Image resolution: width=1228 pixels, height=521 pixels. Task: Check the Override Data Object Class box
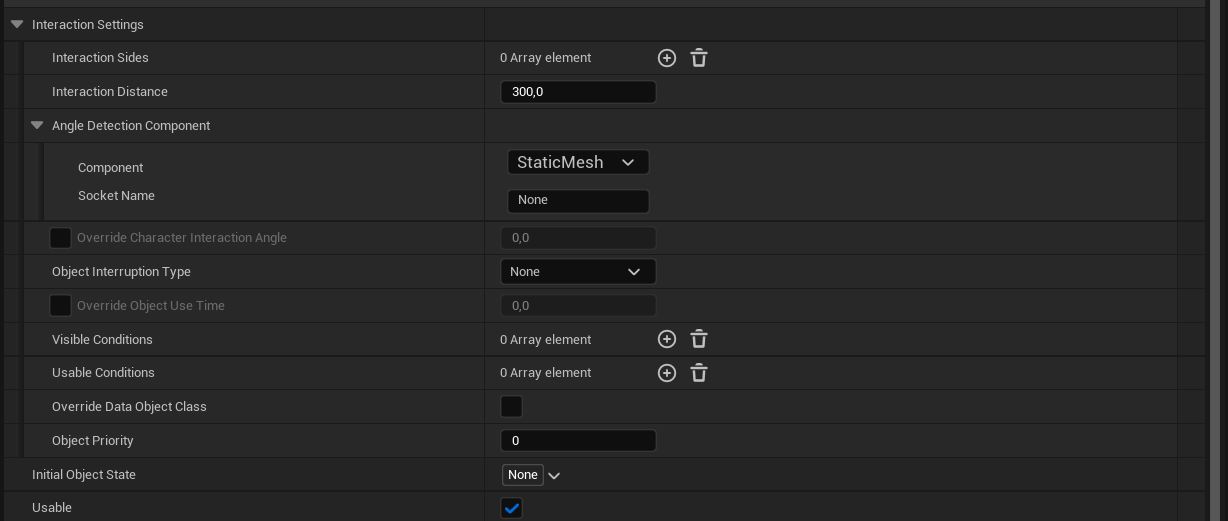(511, 407)
